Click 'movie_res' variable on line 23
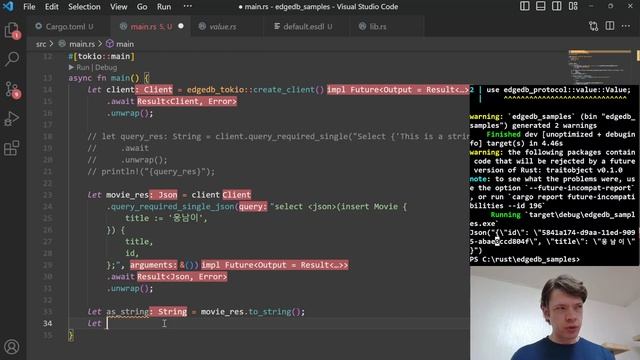This screenshot has height=360, width=640. (127, 195)
